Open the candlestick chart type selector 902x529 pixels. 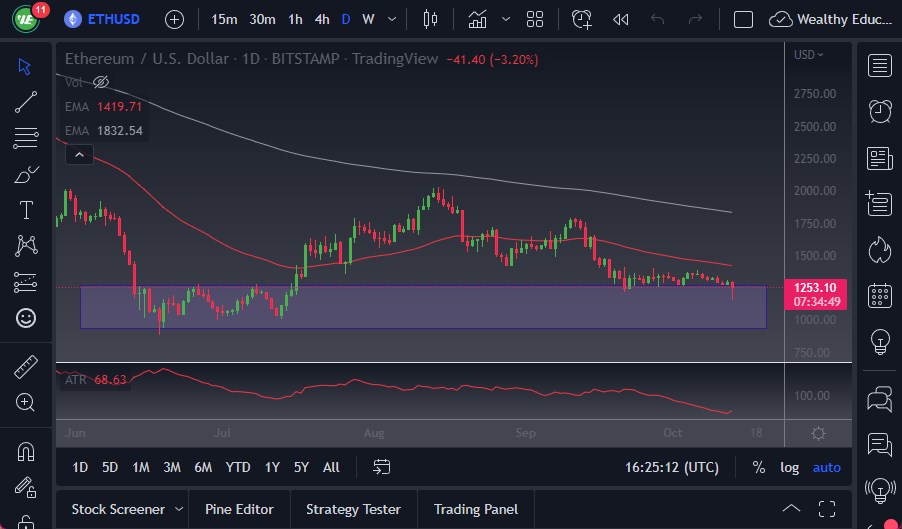(x=431, y=19)
